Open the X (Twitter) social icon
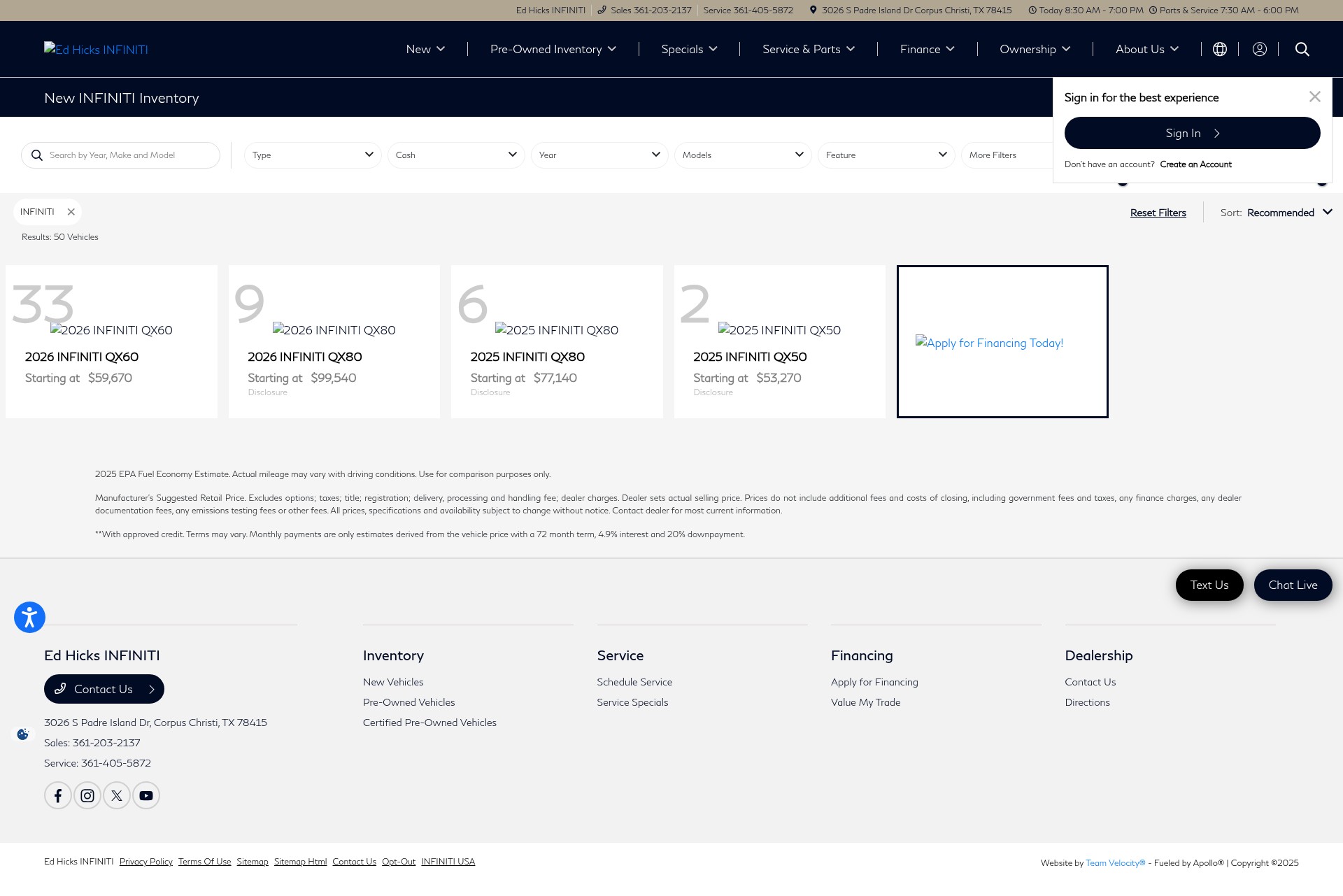This screenshot has height=896, width=1343. pos(117,795)
